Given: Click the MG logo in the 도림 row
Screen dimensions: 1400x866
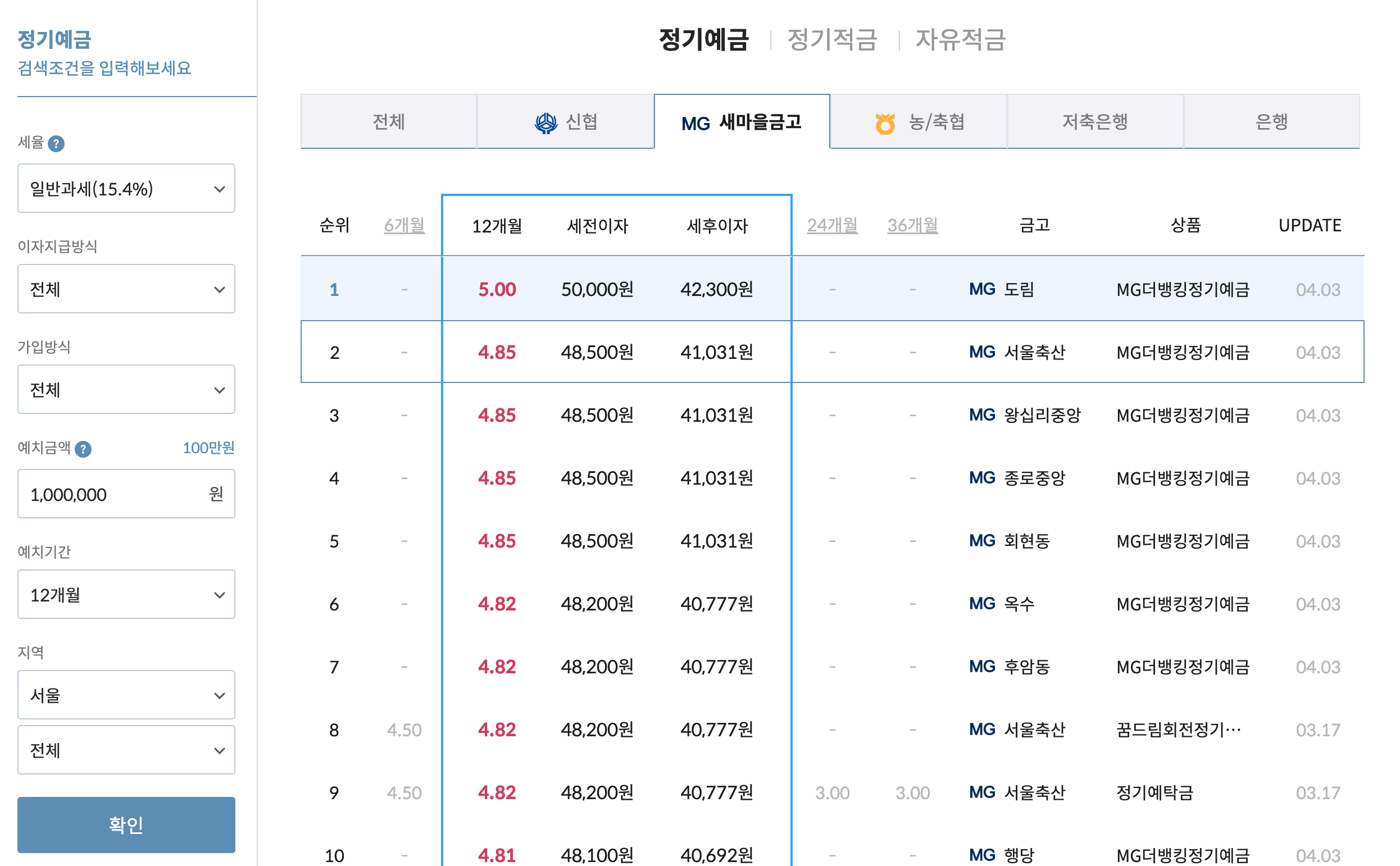Looking at the screenshot, I should 982,289.
